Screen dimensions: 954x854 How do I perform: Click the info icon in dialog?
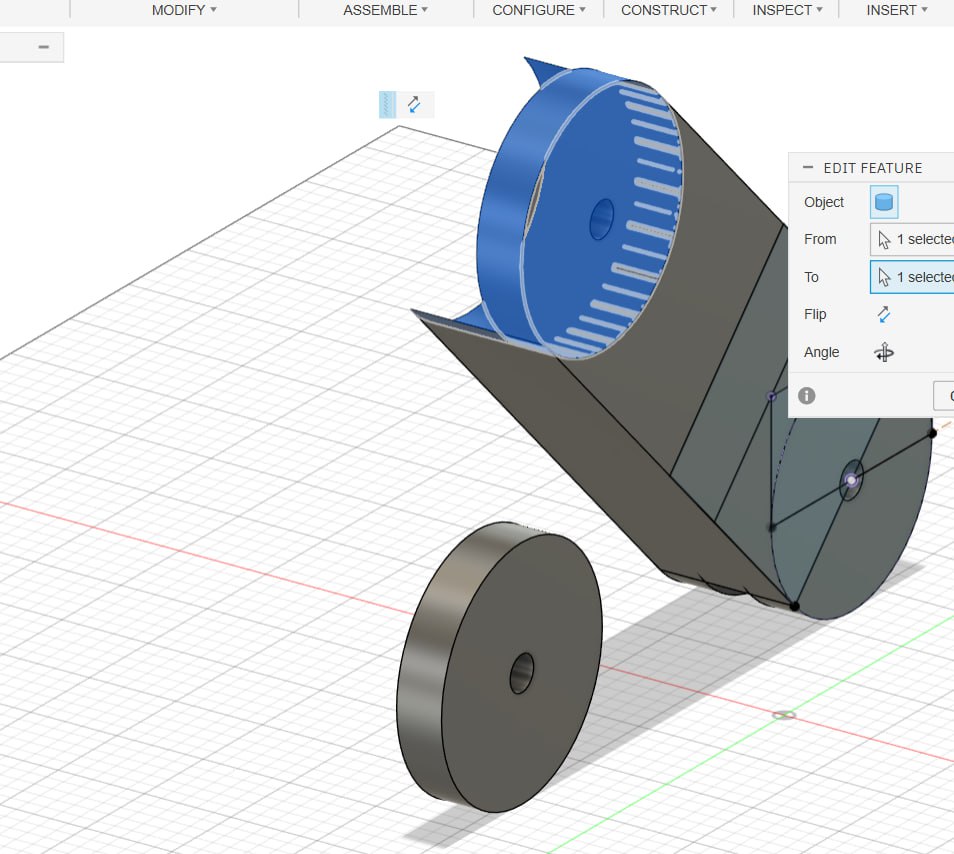[807, 396]
